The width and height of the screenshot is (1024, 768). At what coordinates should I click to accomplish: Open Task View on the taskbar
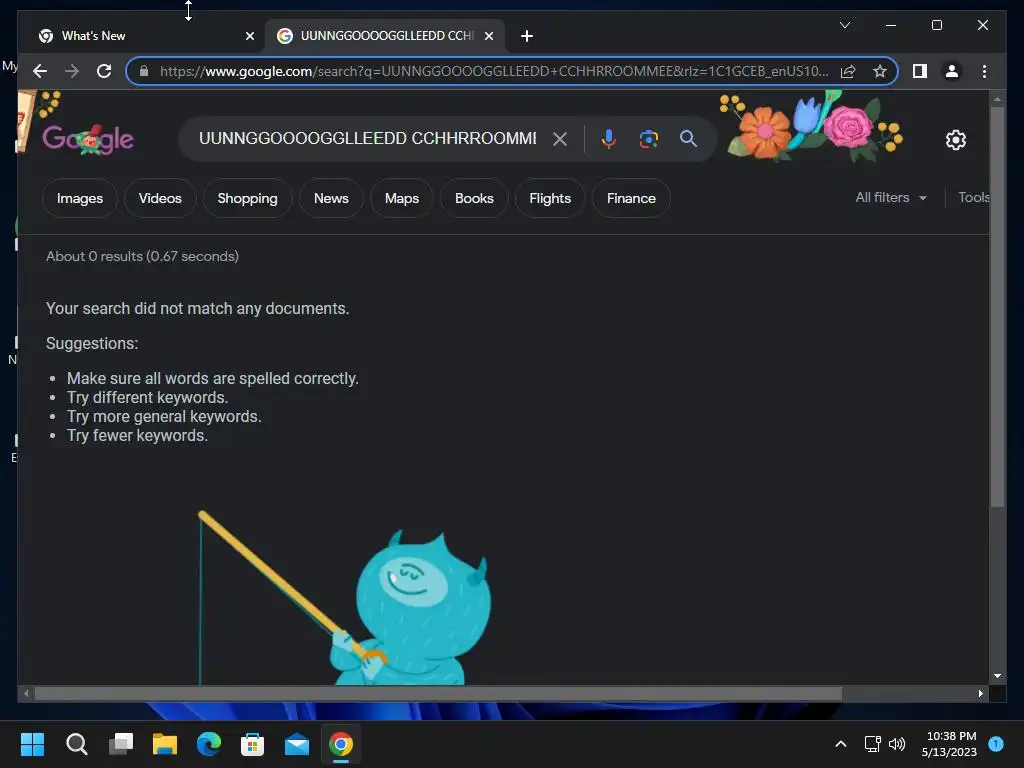tap(121, 744)
